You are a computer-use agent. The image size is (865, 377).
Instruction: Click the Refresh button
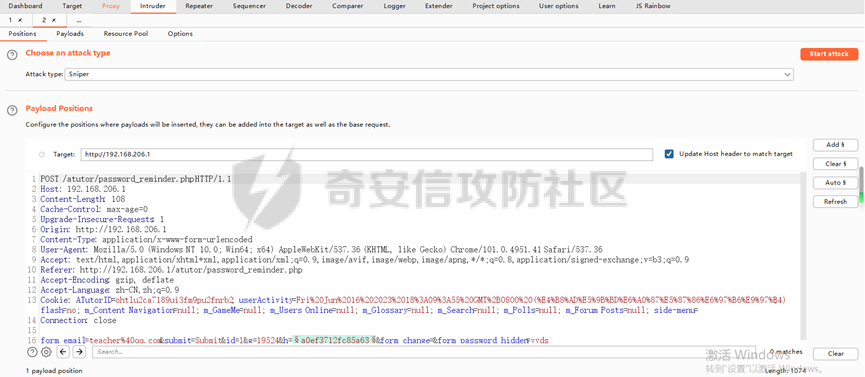(836, 201)
